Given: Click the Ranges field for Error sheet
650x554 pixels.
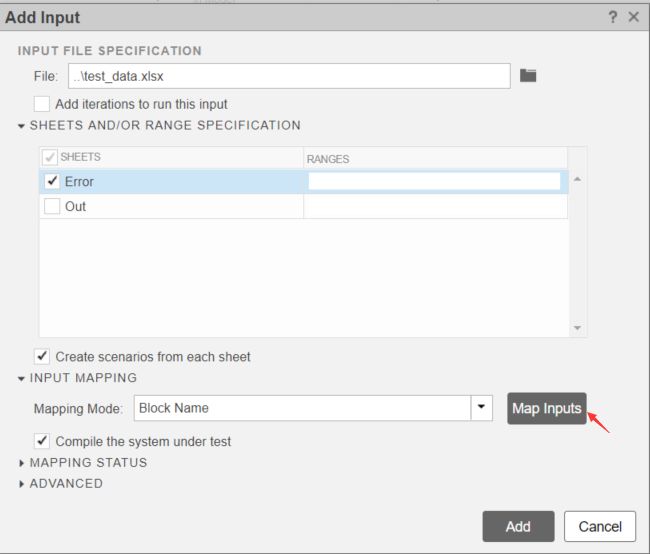Looking at the screenshot, I should coord(434,181).
